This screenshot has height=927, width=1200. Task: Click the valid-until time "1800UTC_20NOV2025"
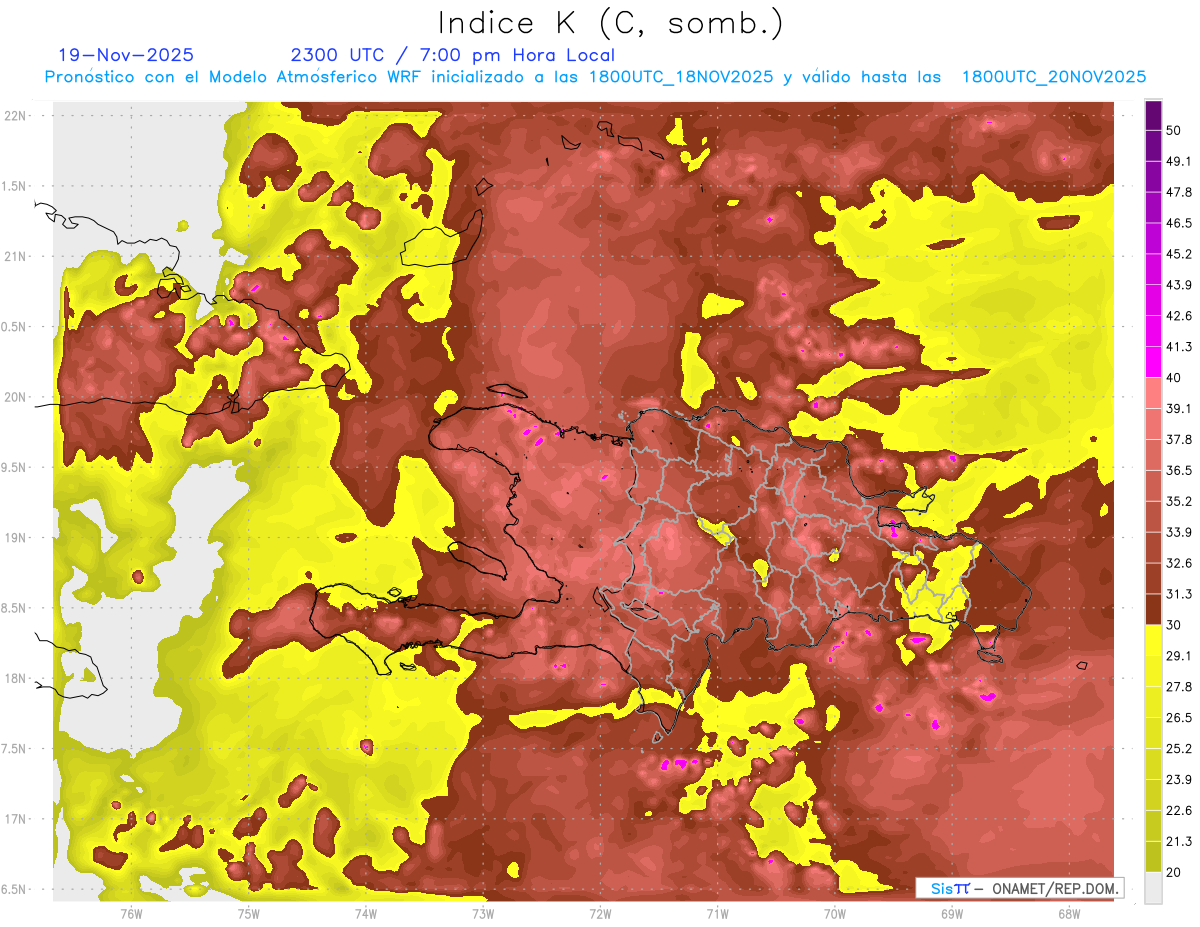coord(1054,77)
